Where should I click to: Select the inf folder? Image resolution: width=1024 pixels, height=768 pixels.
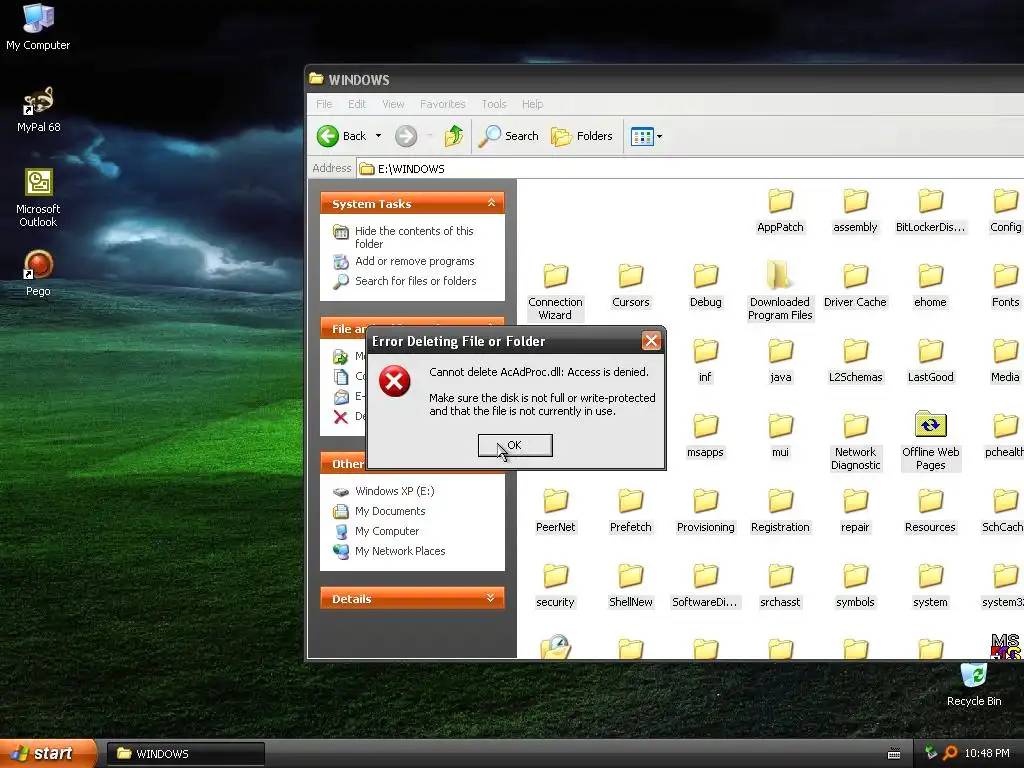point(705,360)
